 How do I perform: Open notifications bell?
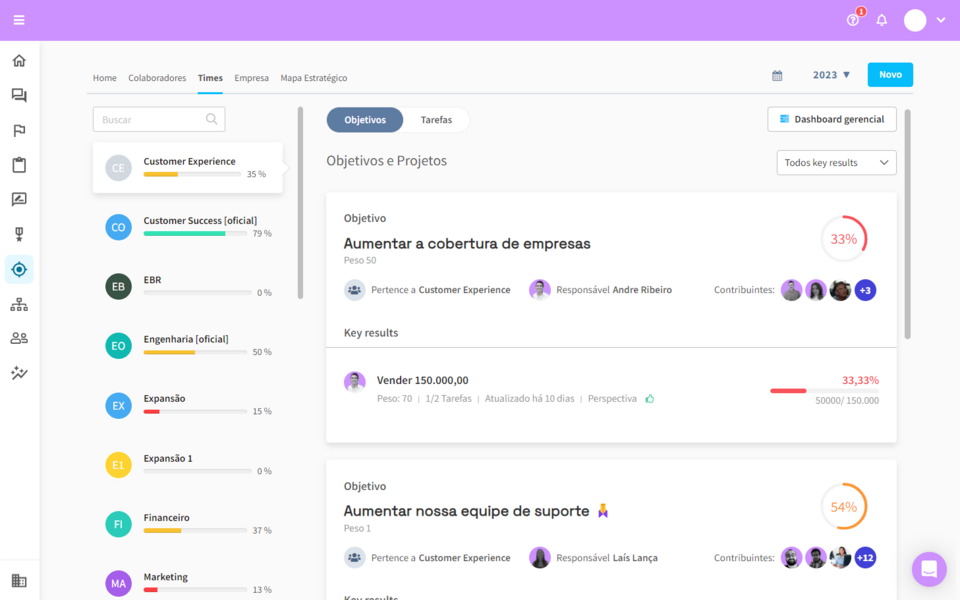tap(882, 20)
